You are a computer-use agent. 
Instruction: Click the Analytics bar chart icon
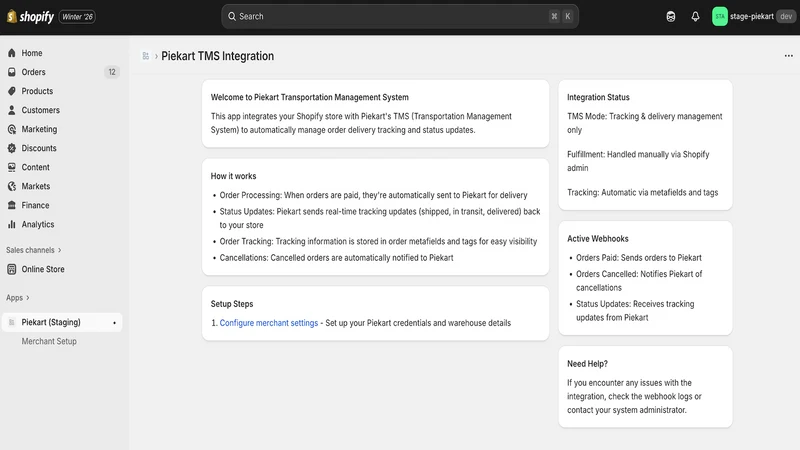coord(12,224)
